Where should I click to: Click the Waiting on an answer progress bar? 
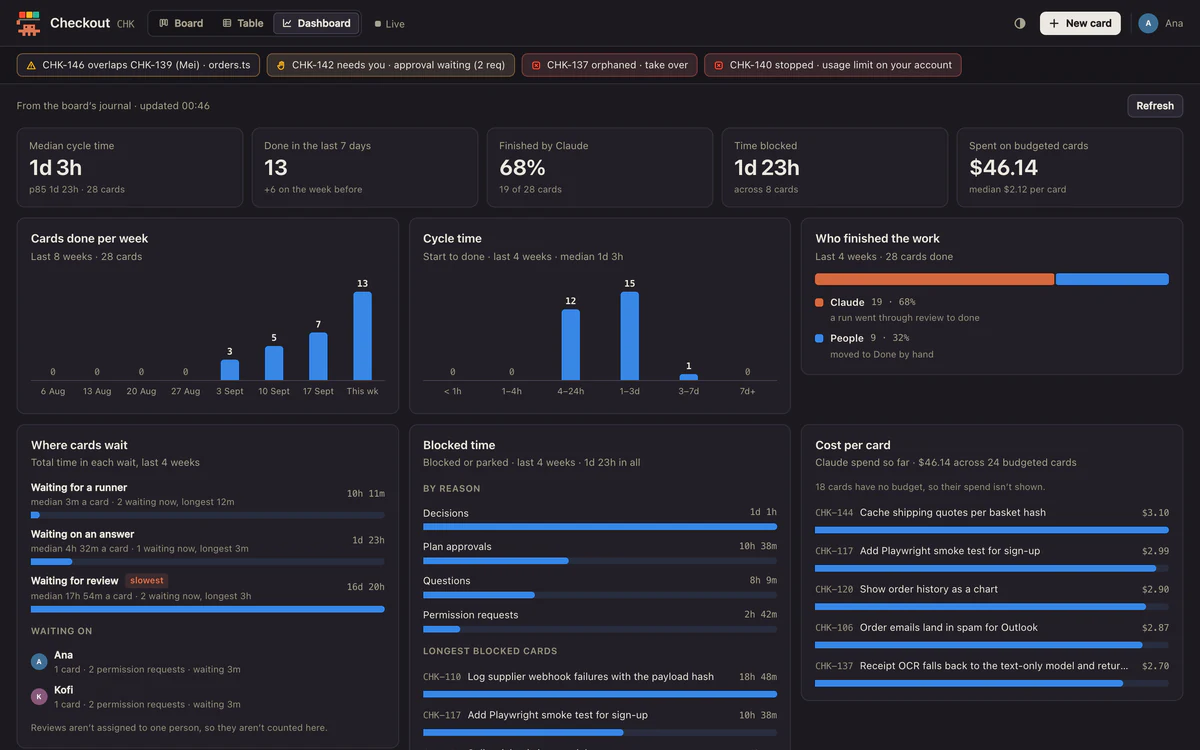pyautogui.click(x=208, y=562)
